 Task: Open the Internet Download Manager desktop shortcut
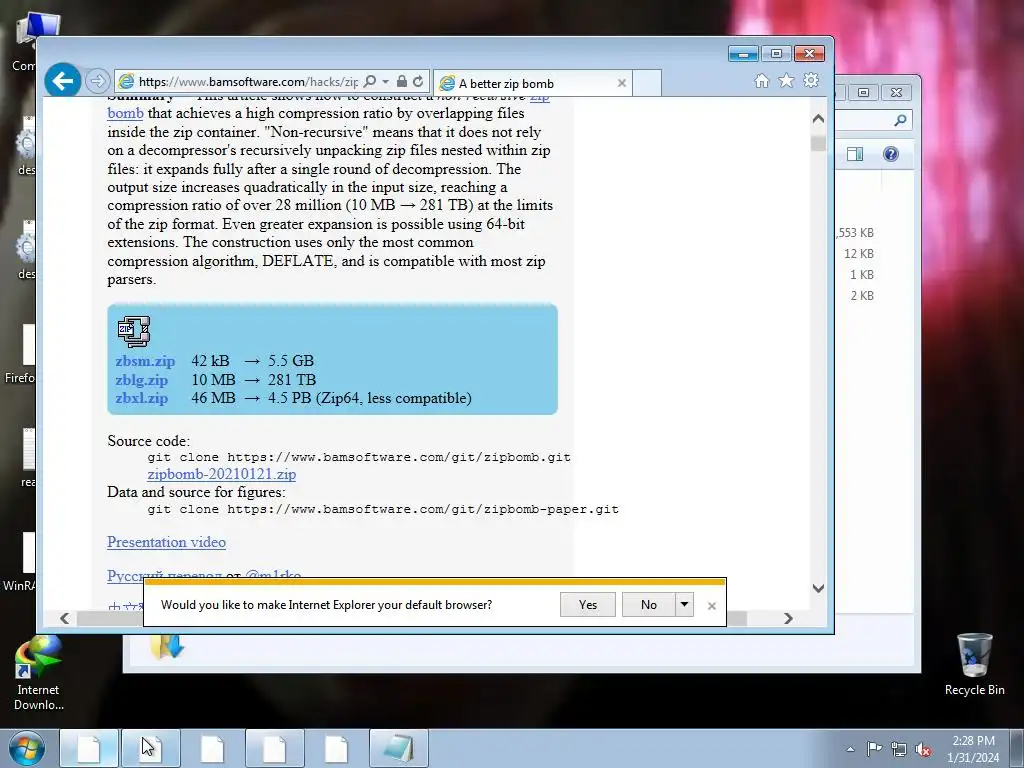[38, 674]
